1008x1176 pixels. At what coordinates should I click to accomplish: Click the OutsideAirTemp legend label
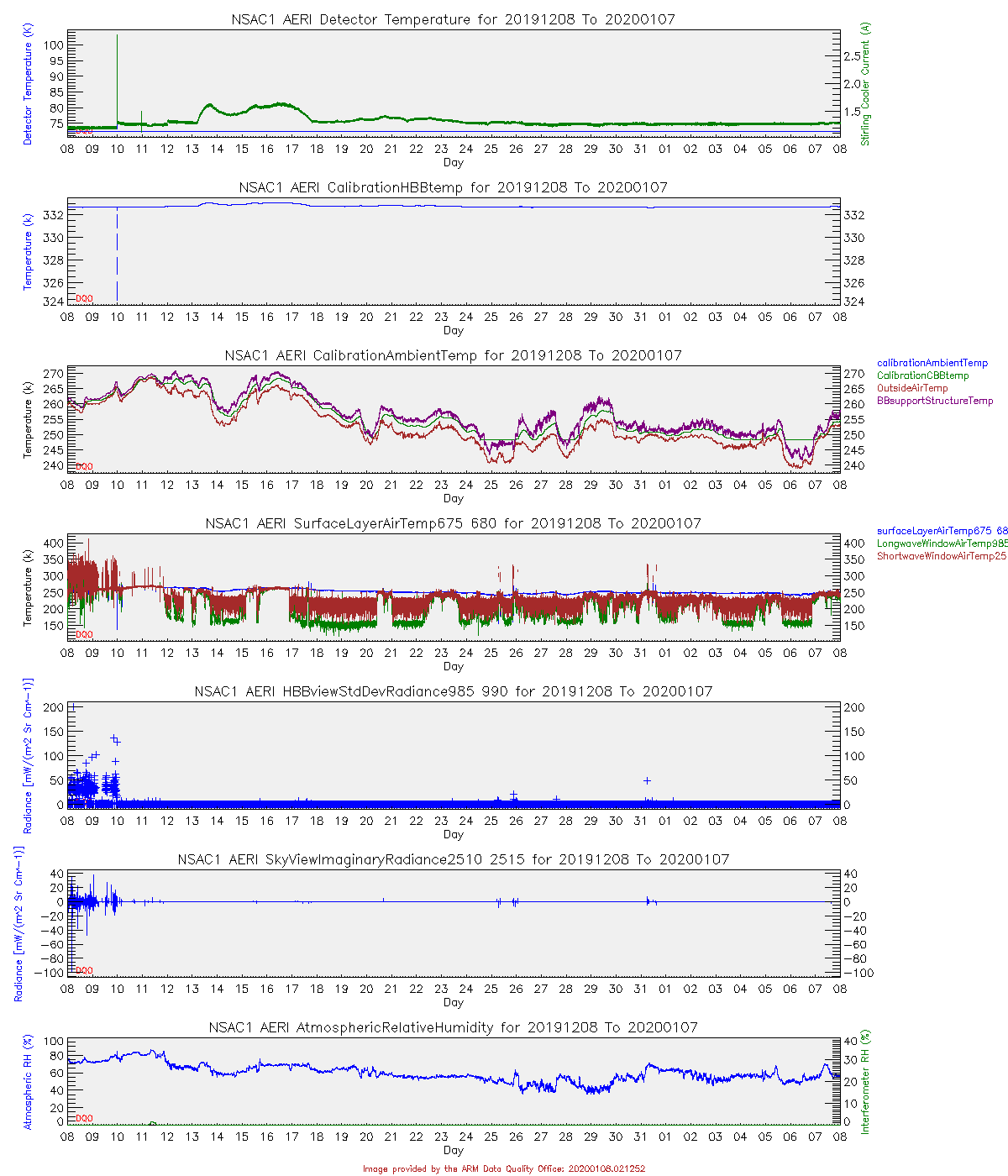912,388
